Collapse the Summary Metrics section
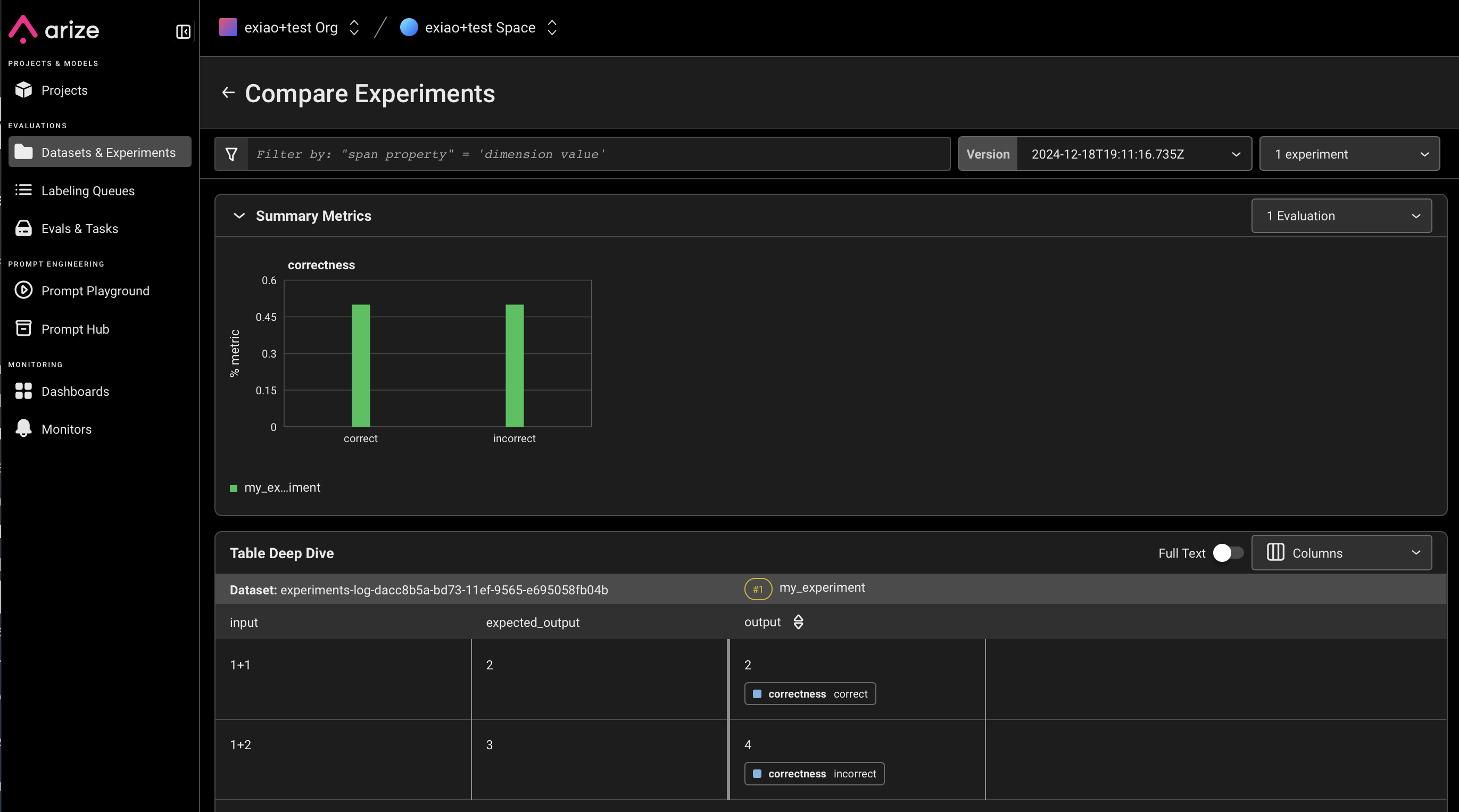This screenshot has width=1459, height=812. 239,216
